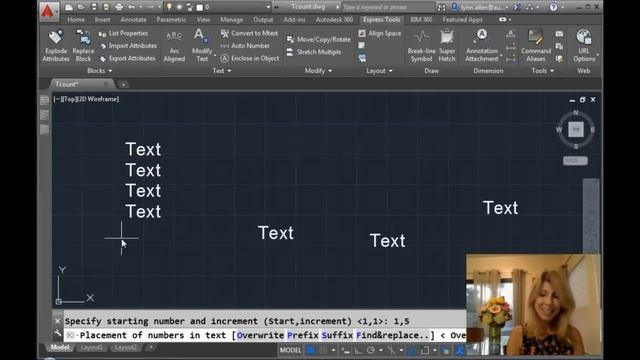
Task: Toggle grid display in status bar
Action: pos(311,350)
